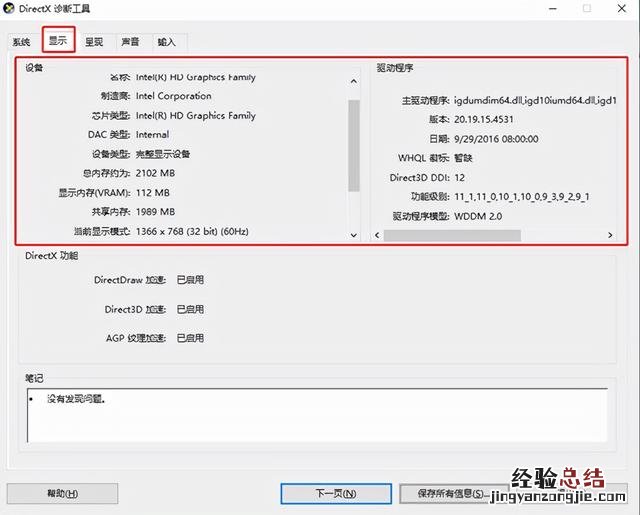Click the driver panel right scroll arrow
640x515 pixels.
click(x=610, y=235)
